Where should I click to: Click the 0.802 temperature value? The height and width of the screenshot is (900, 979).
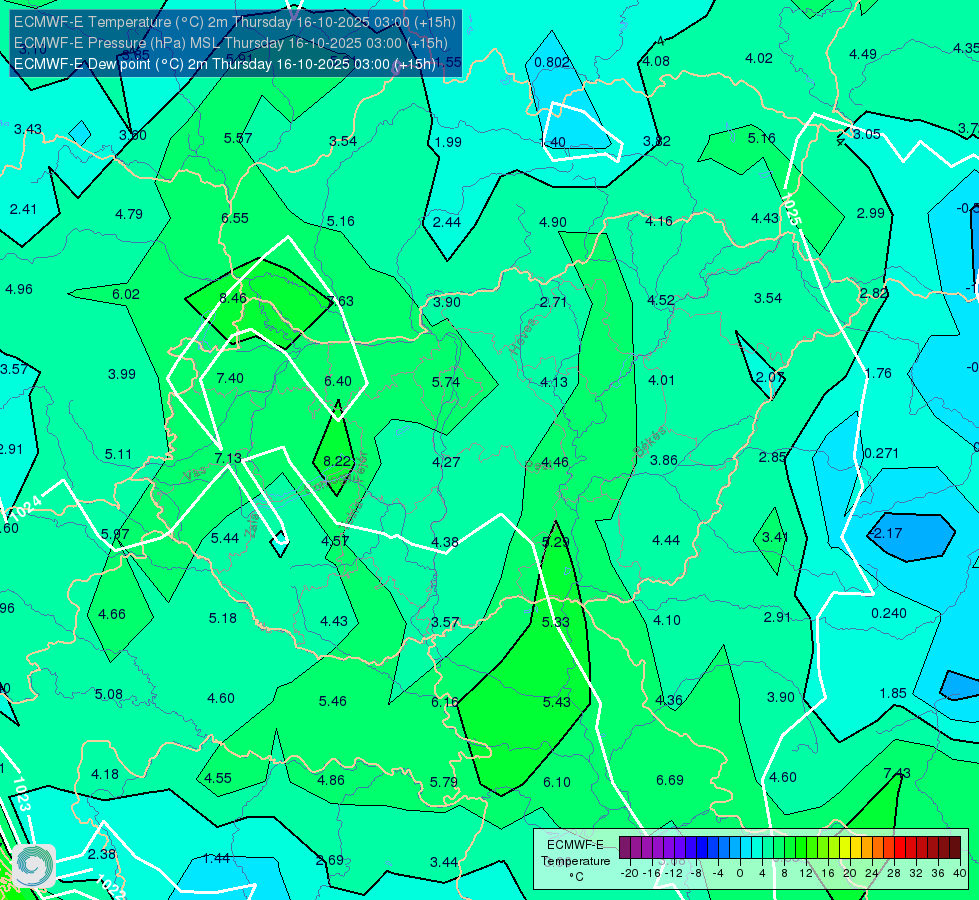[552, 62]
